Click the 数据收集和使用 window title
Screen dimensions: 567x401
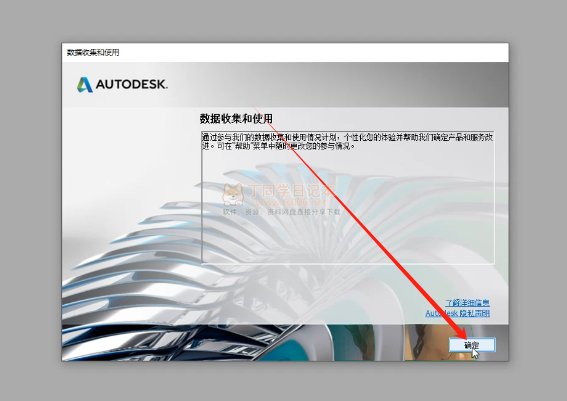point(93,52)
